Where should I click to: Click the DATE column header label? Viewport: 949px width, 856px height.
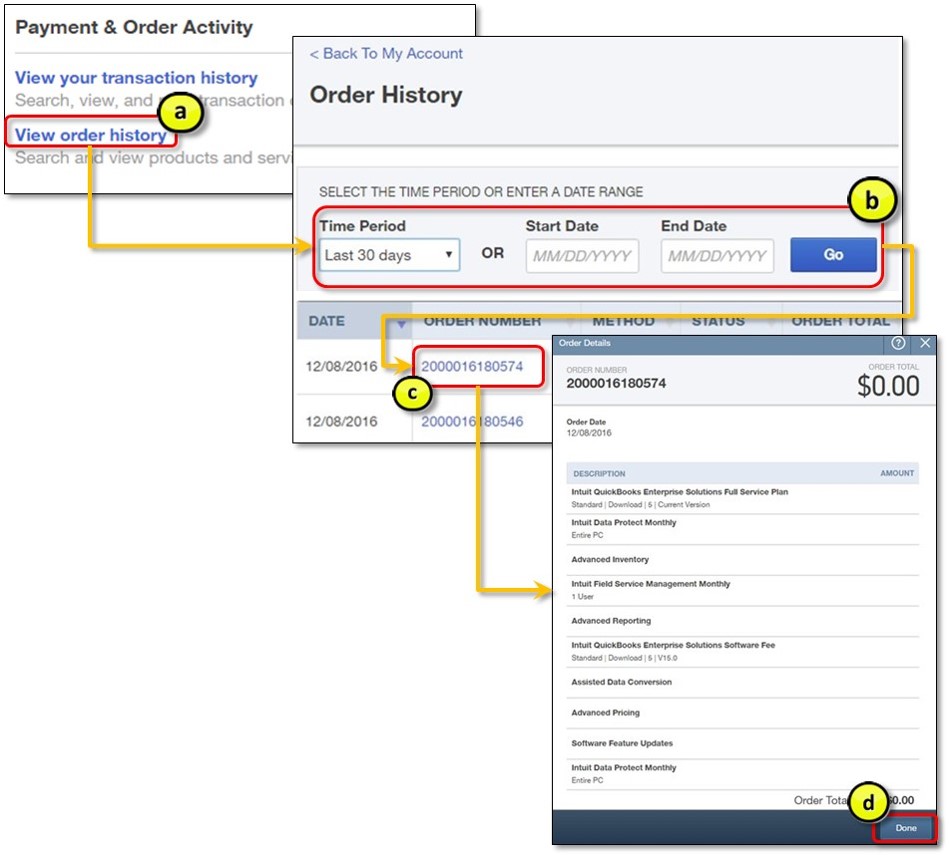coord(326,321)
